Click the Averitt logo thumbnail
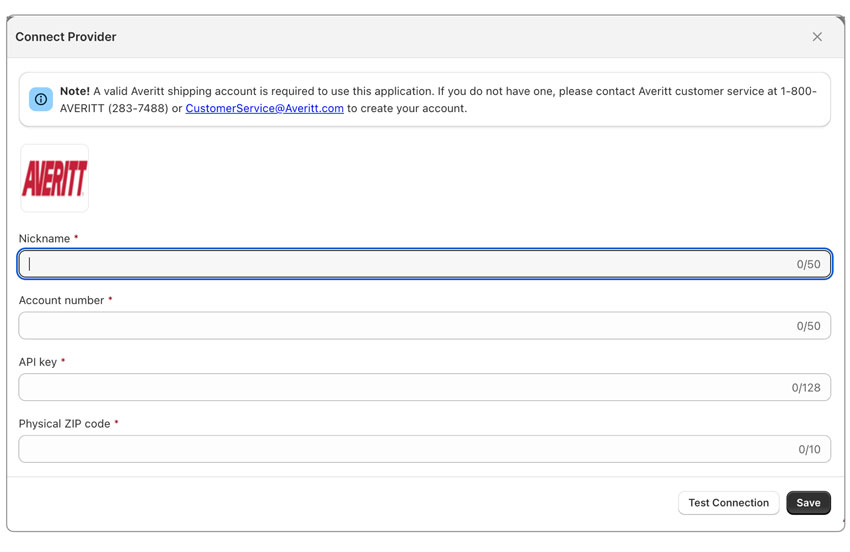 tap(54, 178)
